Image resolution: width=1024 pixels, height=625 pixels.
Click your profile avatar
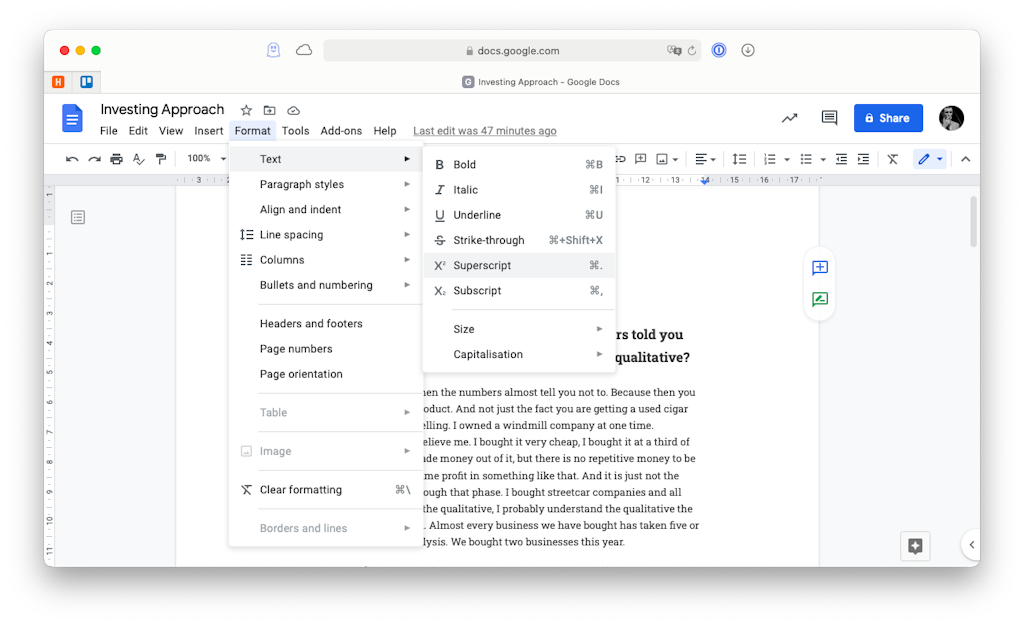(x=951, y=117)
